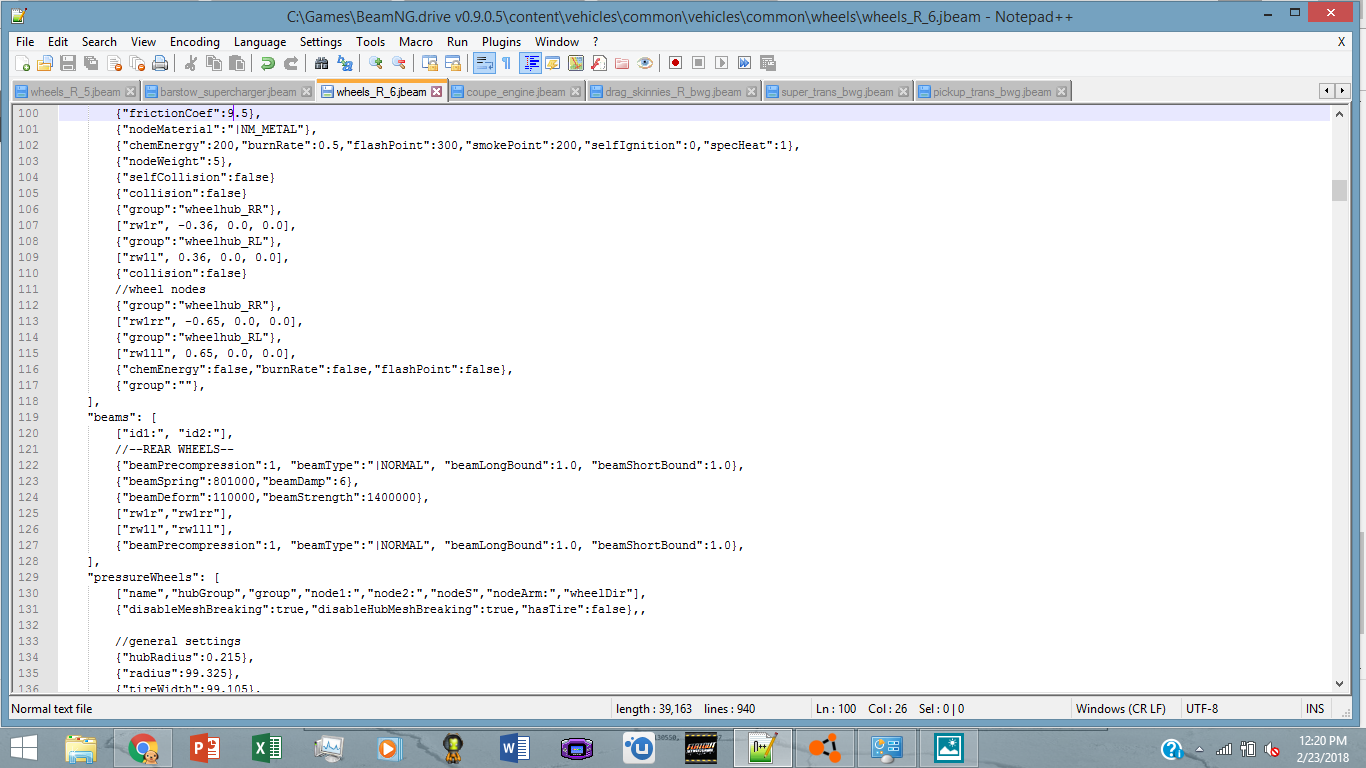The width and height of the screenshot is (1366, 768).
Task: Open the Encoding menu
Action: (195, 42)
